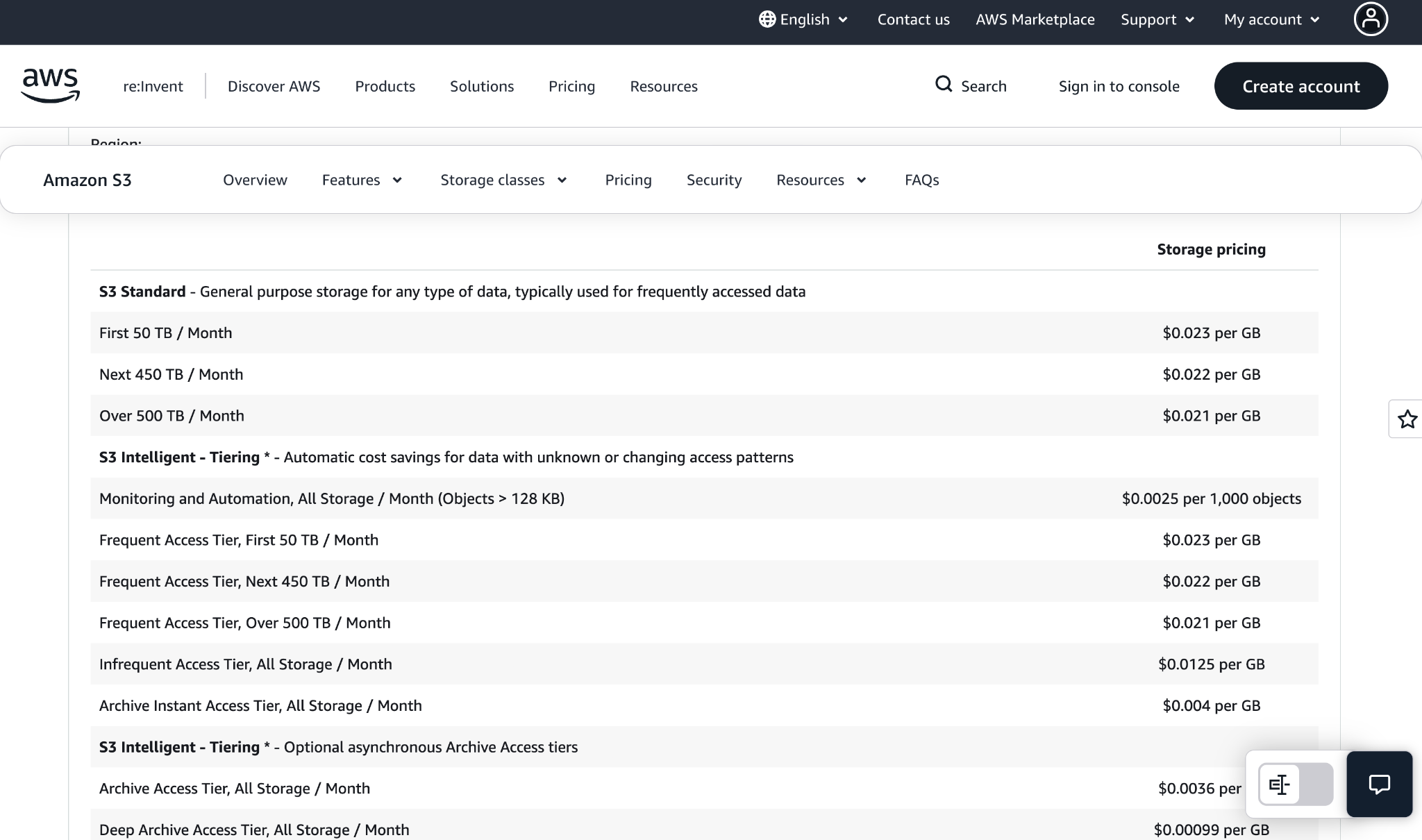This screenshot has height=840, width=1422.
Task: Expand the English language dropdown
Action: coord(804,19)
